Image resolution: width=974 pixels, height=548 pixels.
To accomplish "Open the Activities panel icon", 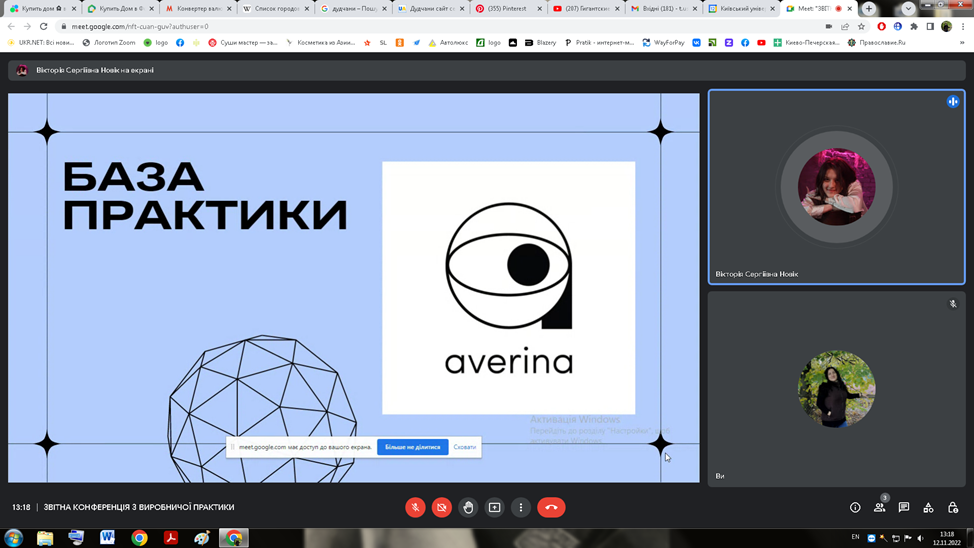I will [928, 508].
